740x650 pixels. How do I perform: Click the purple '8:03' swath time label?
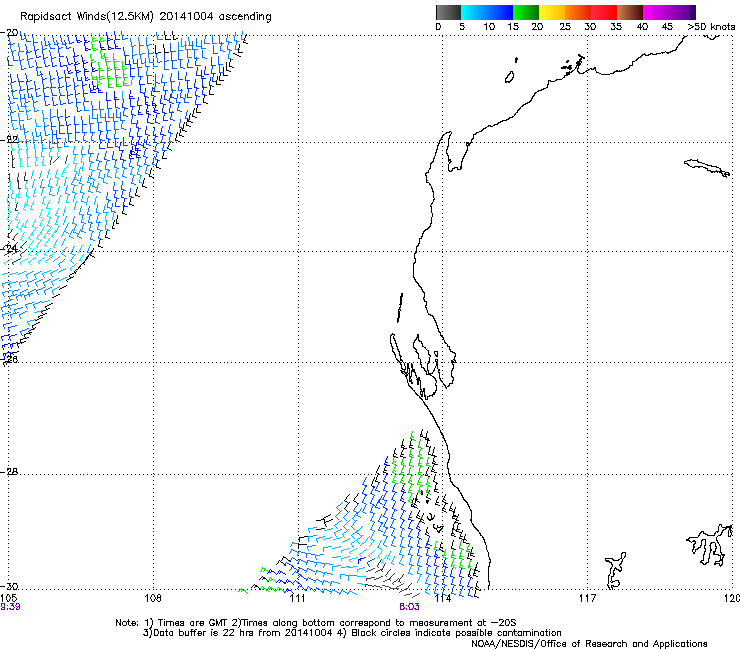tap(409, 607)
